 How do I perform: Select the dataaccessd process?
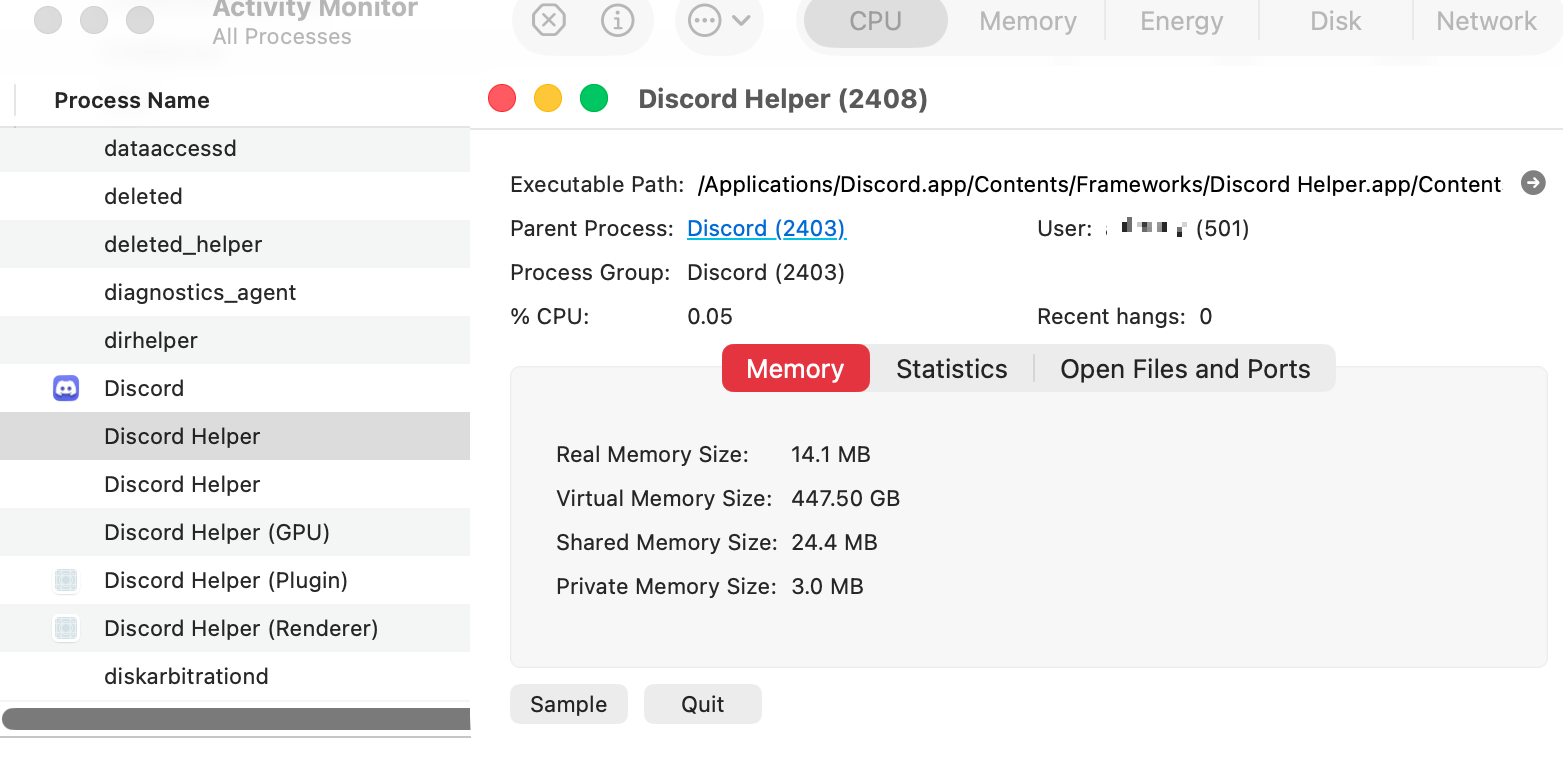tap(170, 148)
